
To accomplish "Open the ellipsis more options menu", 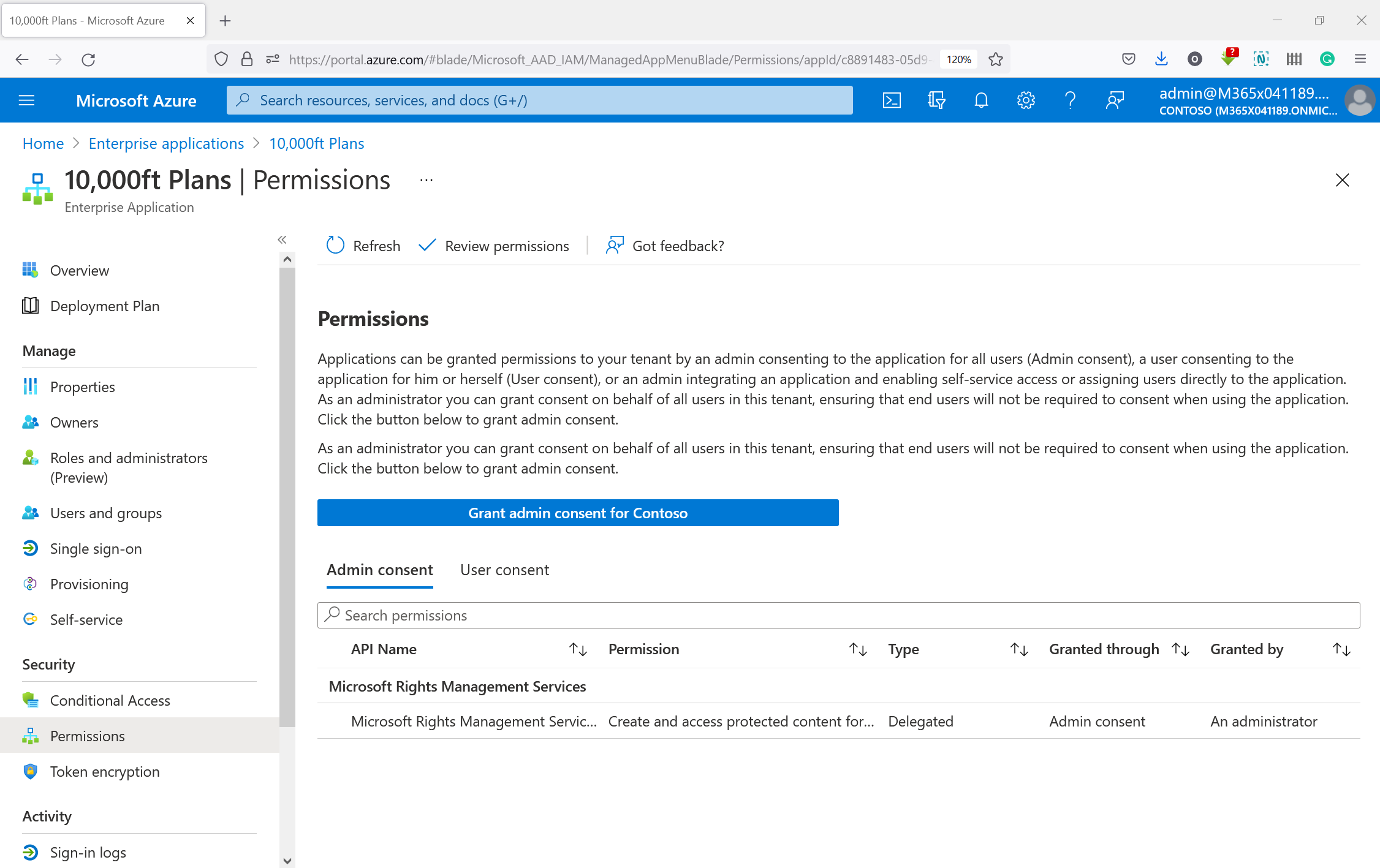I will (427, 180).
